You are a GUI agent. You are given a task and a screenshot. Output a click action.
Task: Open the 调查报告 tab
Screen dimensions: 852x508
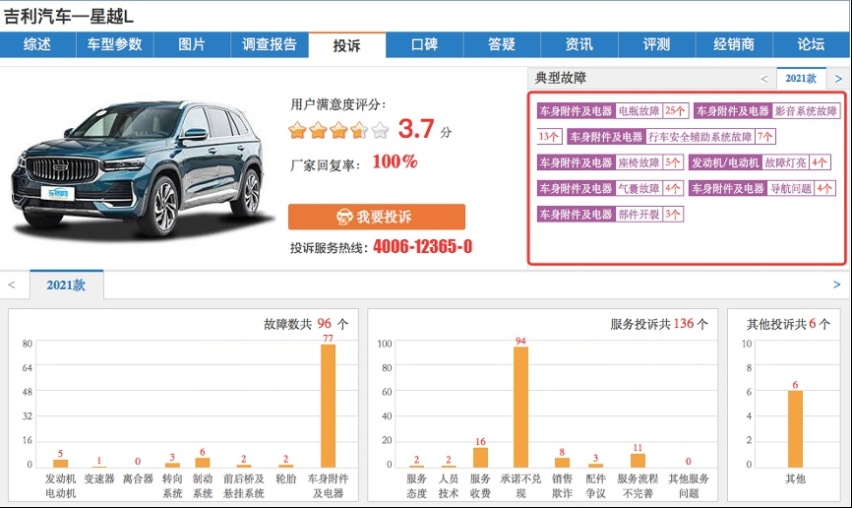click(x=270, y=45)
